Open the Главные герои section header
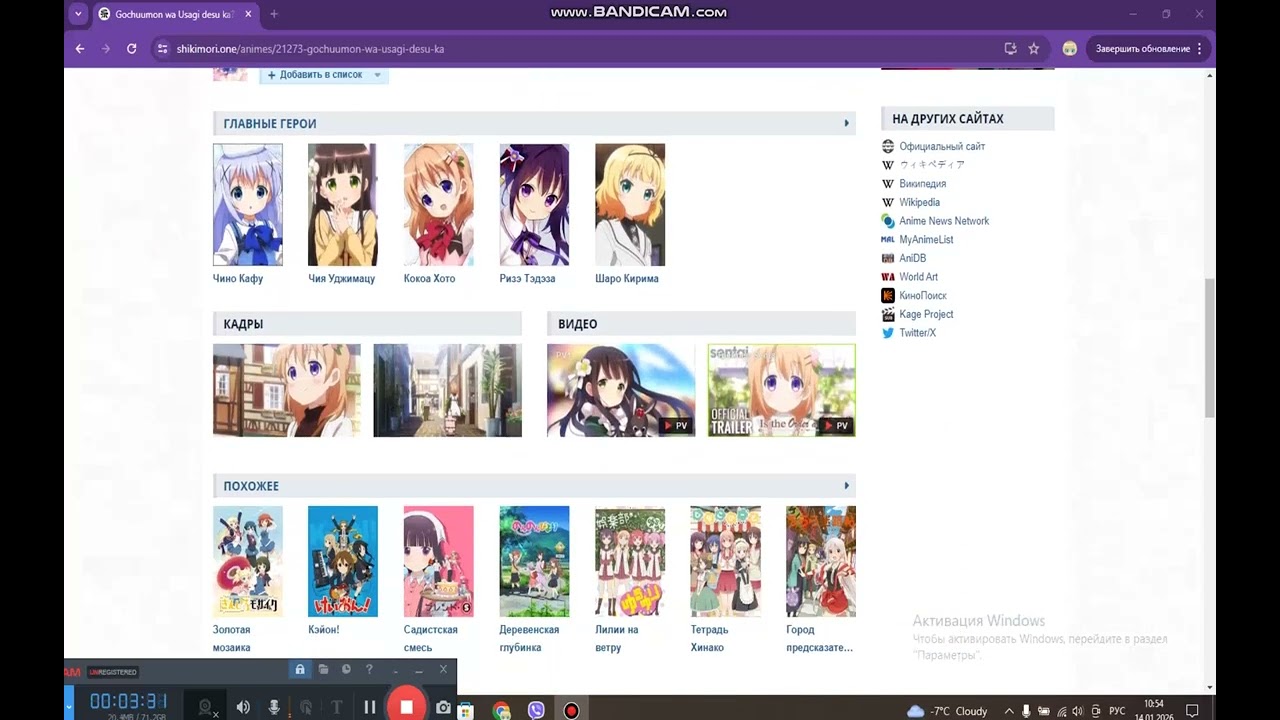This screenshot has width=1280, height=720. click(x=270, y=124)
